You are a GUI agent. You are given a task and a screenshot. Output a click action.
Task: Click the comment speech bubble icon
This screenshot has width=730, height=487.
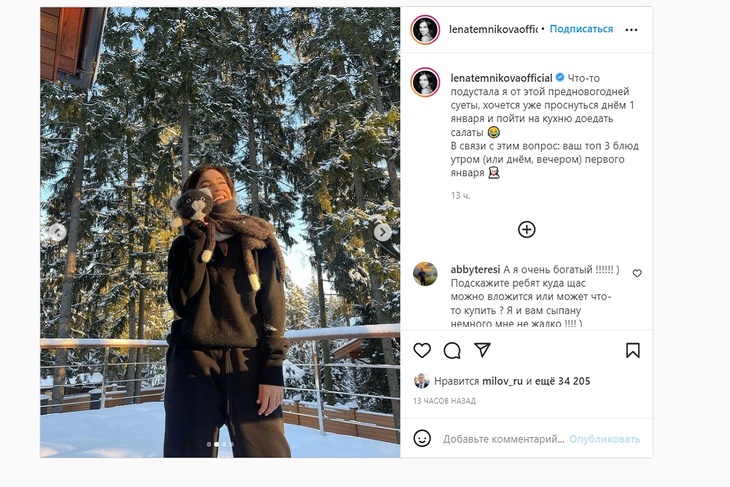pos(452,350)
